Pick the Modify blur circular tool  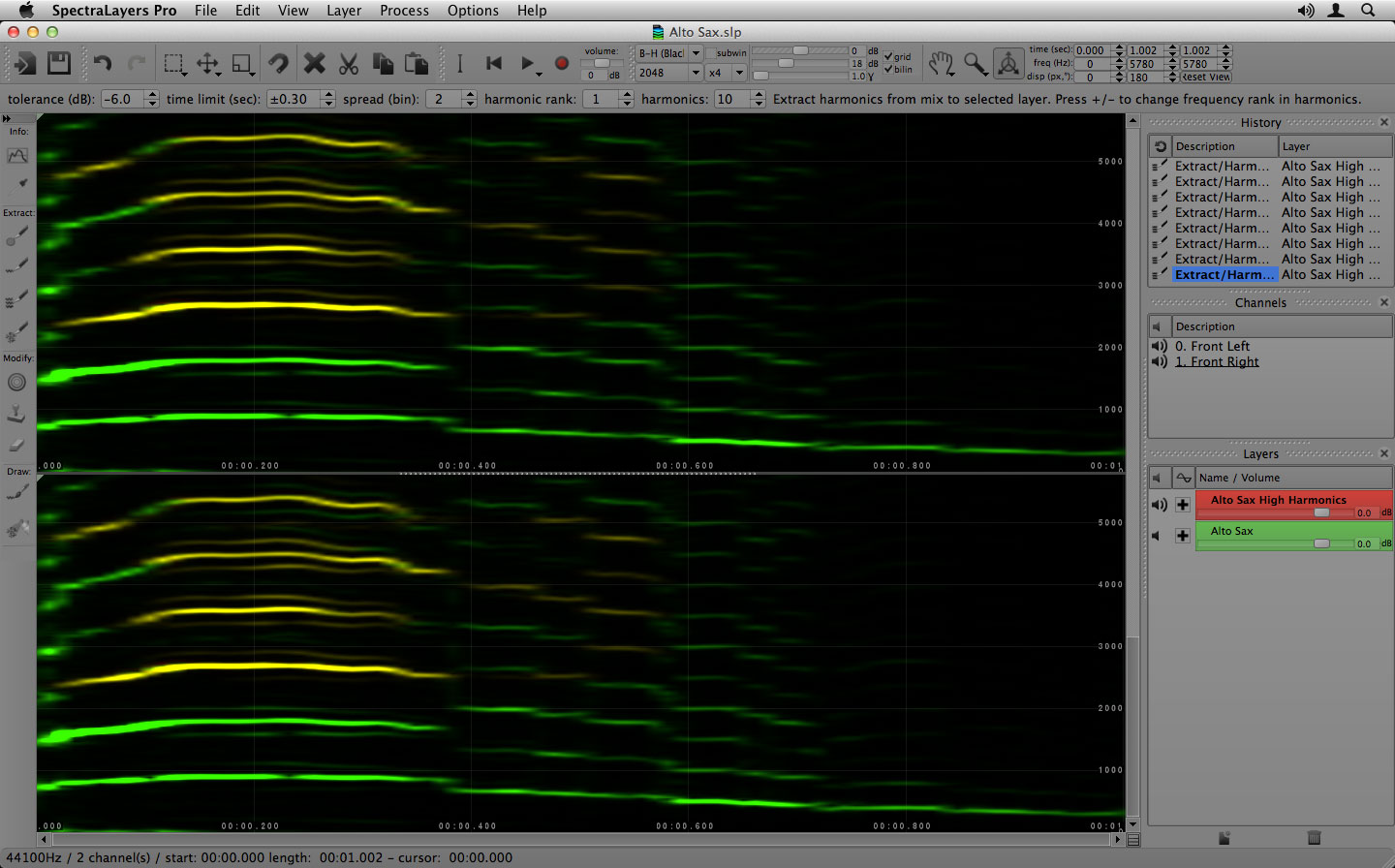tap(16, 382)
